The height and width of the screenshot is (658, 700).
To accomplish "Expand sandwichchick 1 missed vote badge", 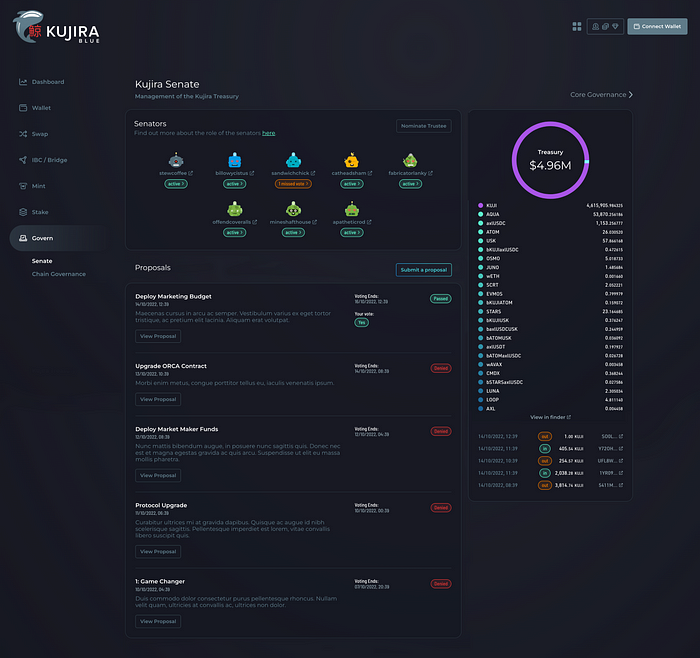I will point(293,184).
